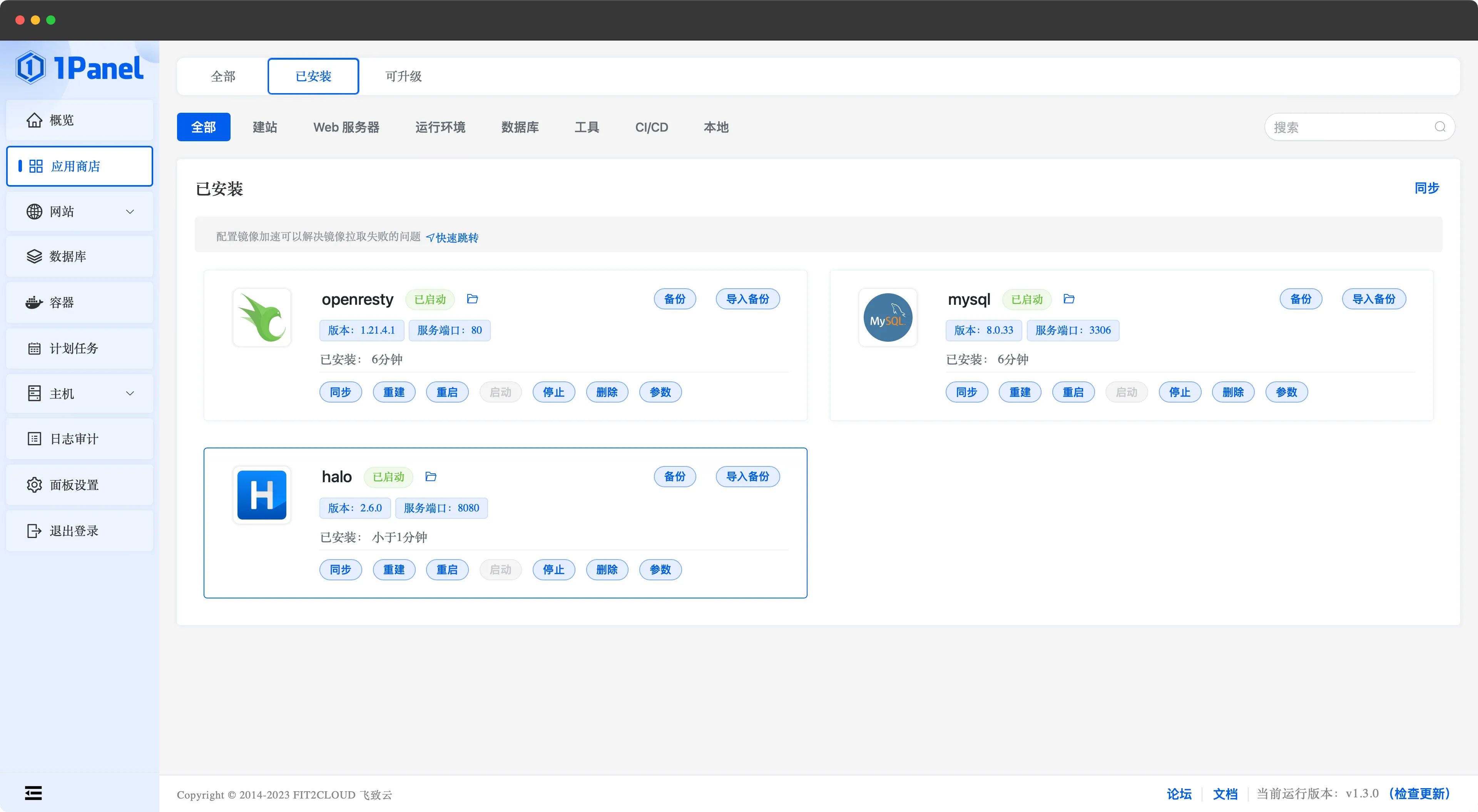Click the MySQL app logo
The image size is (1478, 812).
tap(888, 317)
